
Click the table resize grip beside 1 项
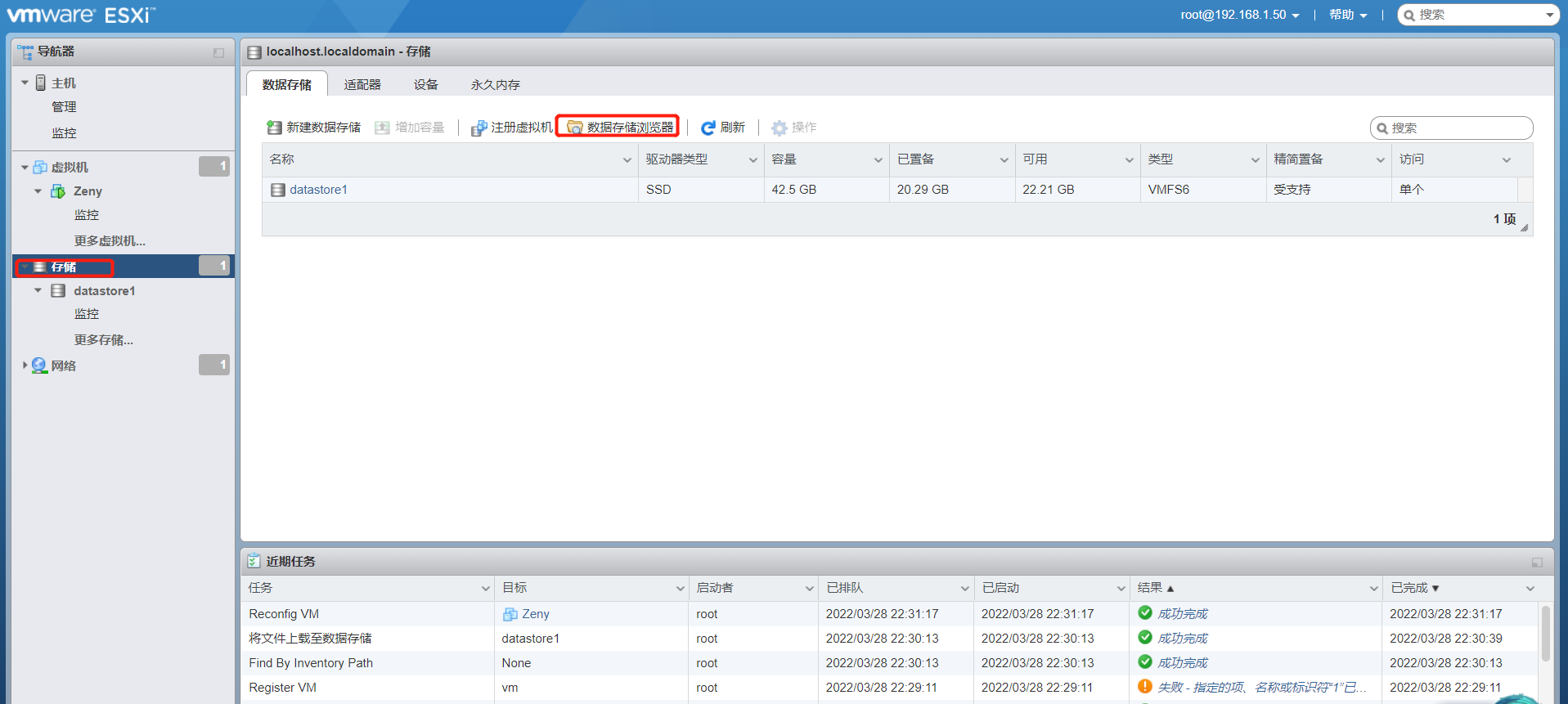(x=1525, y=228)
